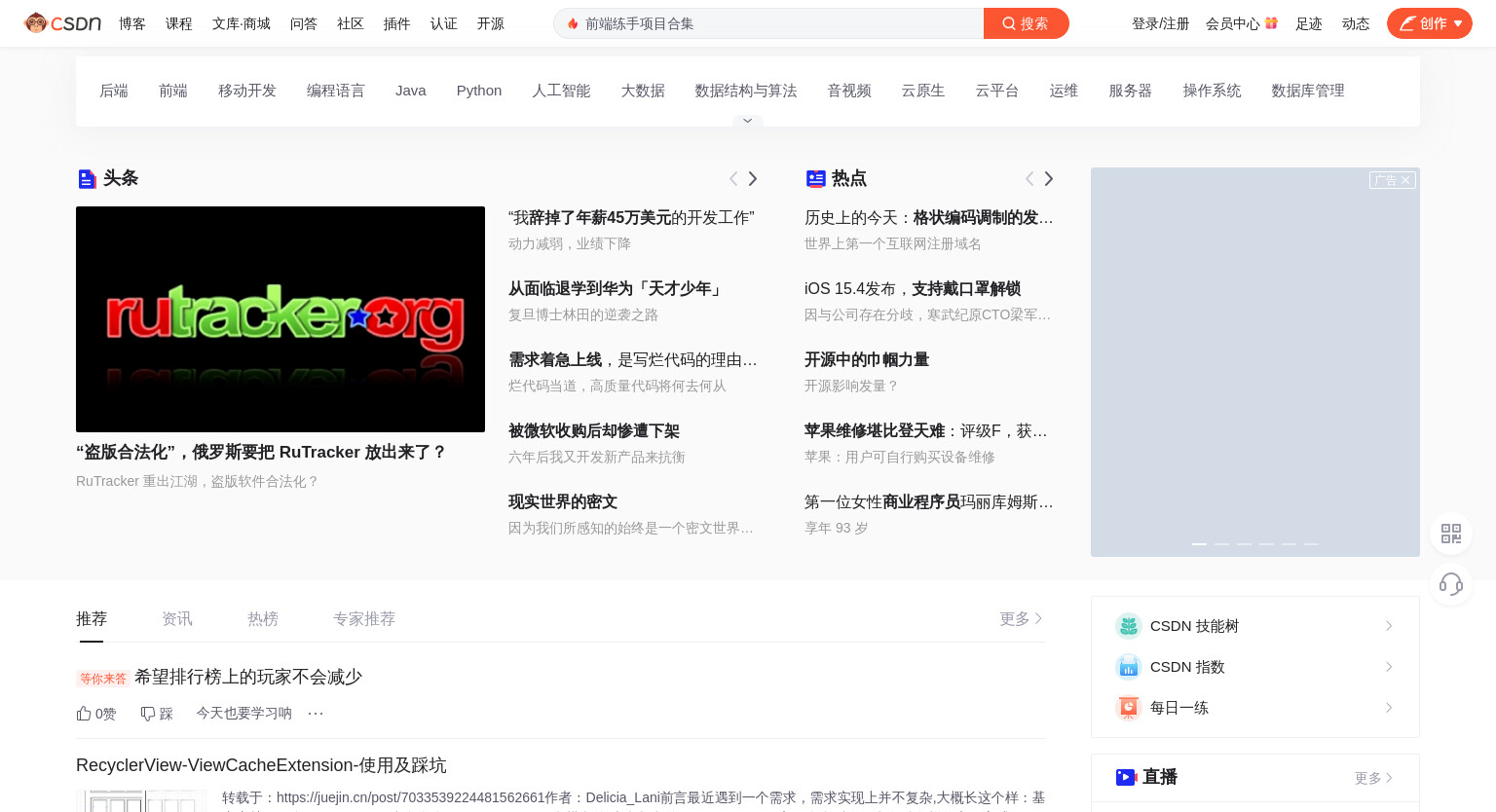The width and height of the screenshot is (1496, 812).
Task: Open 希望排行榜上的玩家不会减少 question
Action: coord(248,677)
